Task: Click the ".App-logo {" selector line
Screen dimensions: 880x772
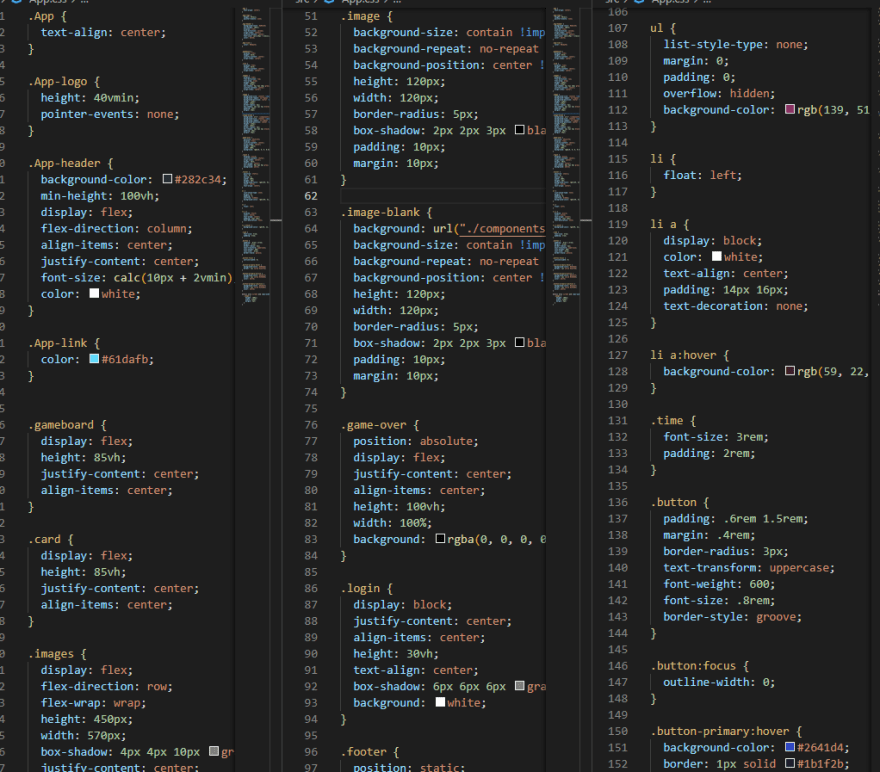Action: (64, 81)
